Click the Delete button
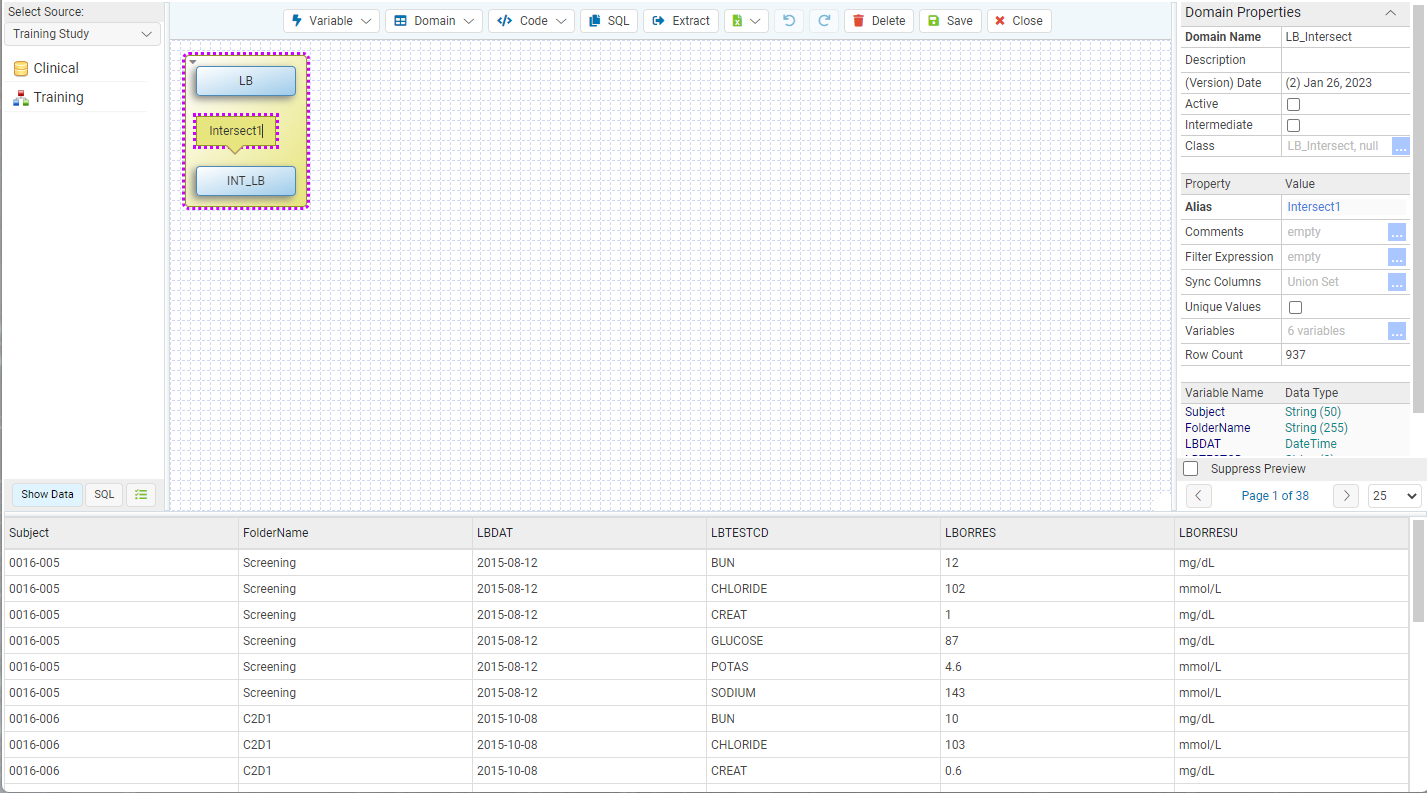The width and height of the screenshot is (1427, 793). pyautogui.click(x=879, y=21)
